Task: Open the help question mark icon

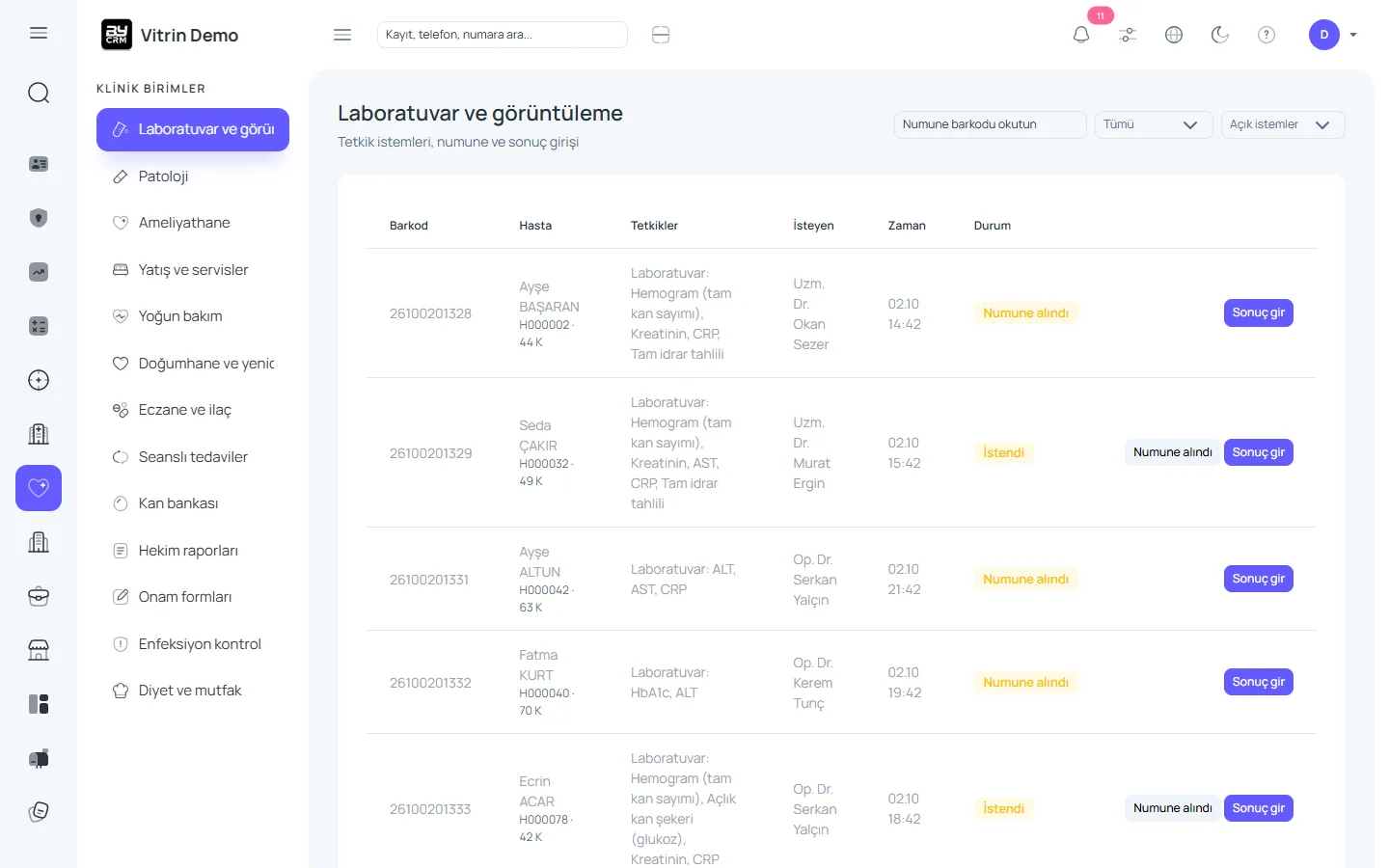Action: (1266, 35)
